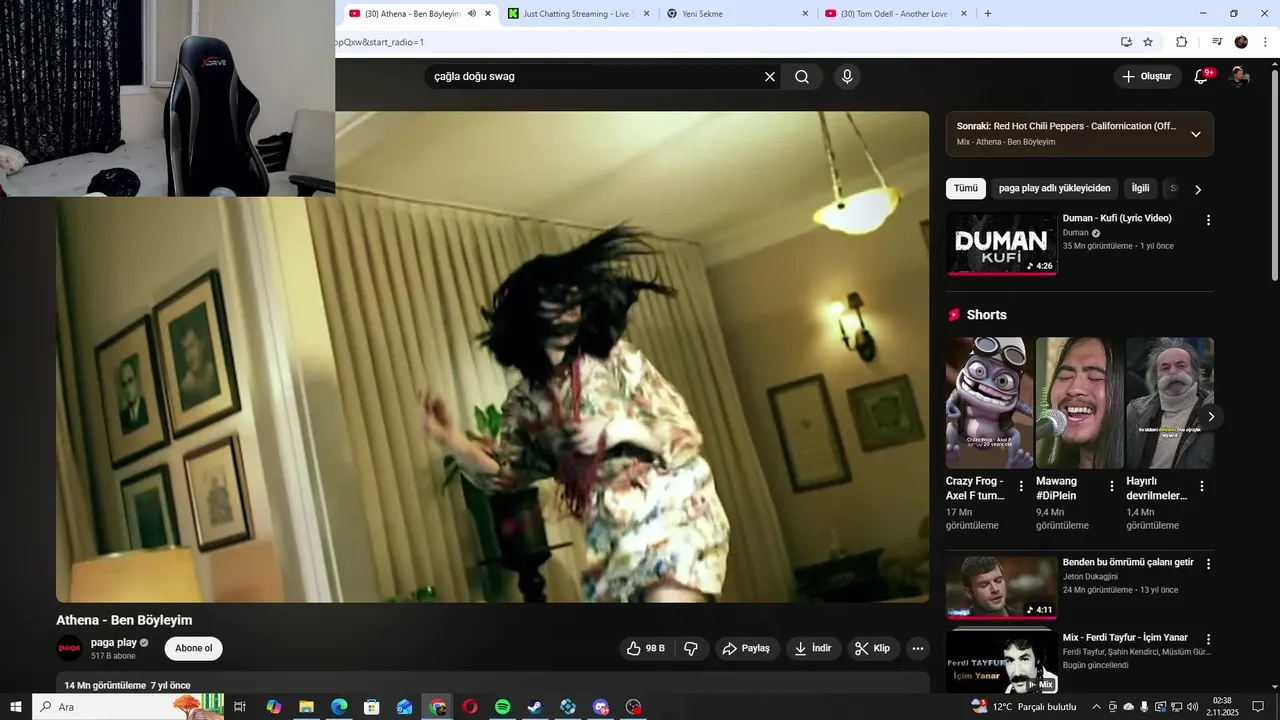Open Windows Start menu
1280x720 pixels.
pos(15,707)
